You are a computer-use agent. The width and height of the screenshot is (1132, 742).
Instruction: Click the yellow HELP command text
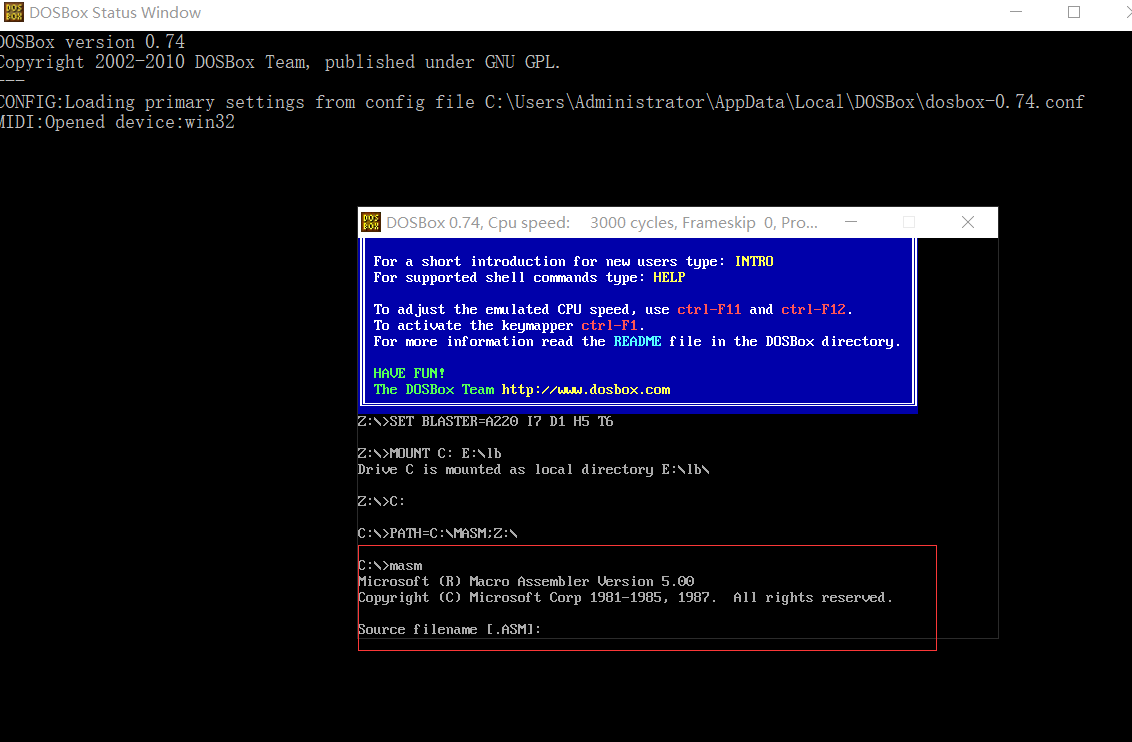669,277
